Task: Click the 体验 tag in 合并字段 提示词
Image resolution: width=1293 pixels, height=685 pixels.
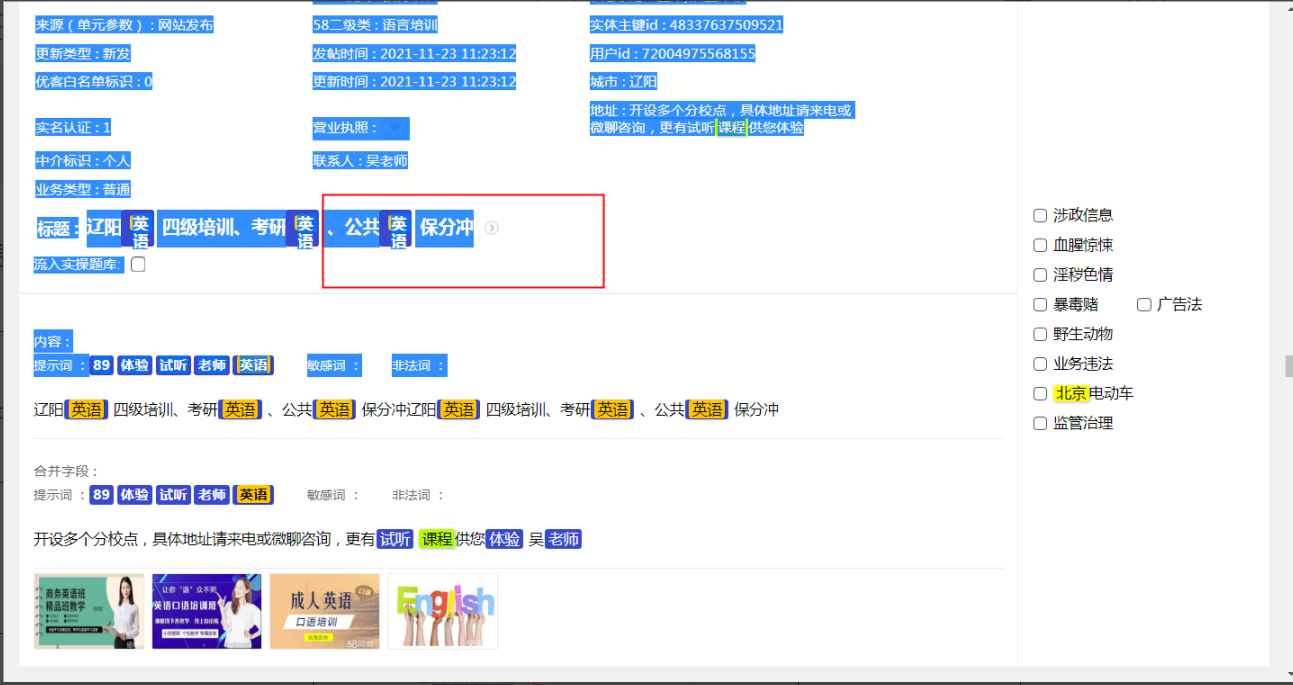Action: tap(134, 495)
